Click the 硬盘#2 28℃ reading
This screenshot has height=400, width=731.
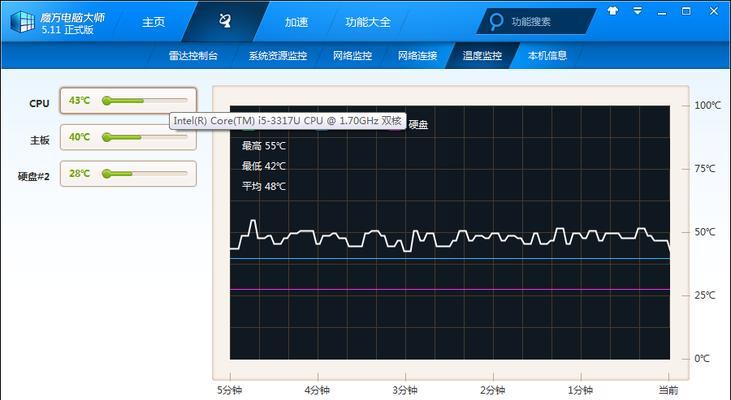[x=79, y=173]
